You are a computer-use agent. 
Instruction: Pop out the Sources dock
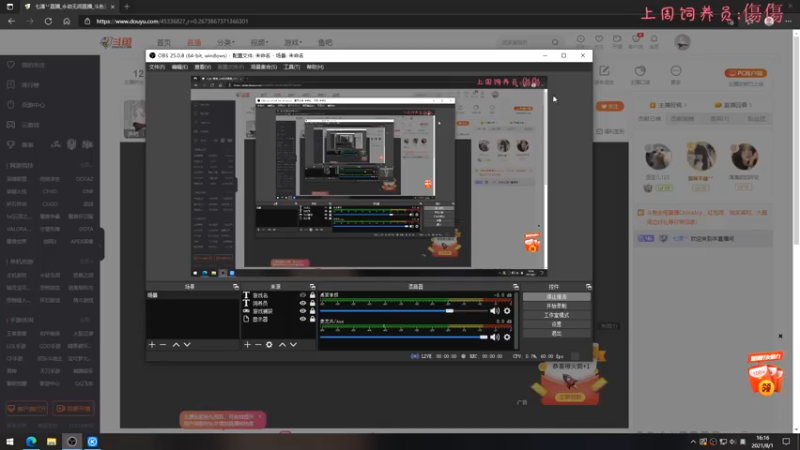point(312,287)
